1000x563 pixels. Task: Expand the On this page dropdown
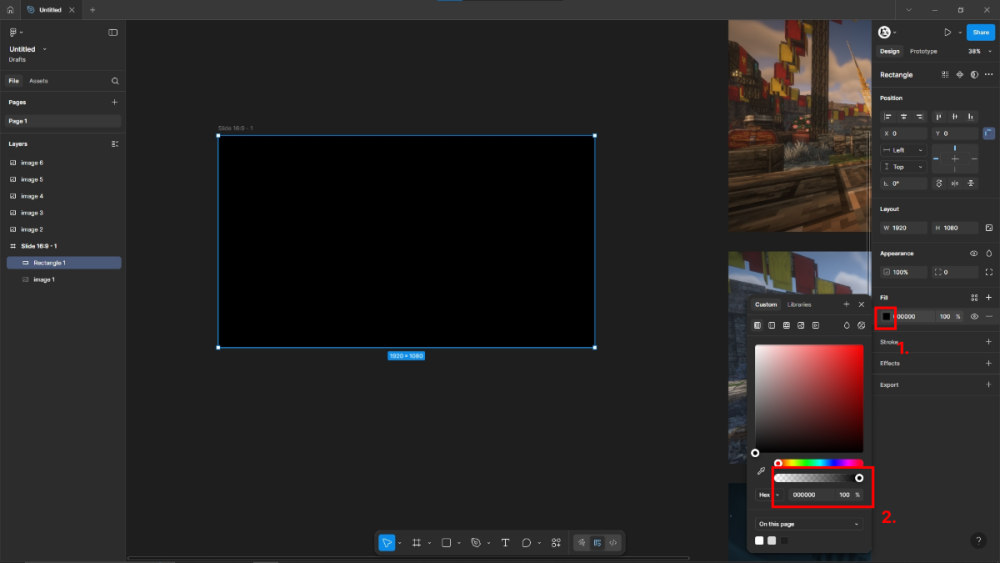(808, 524)
